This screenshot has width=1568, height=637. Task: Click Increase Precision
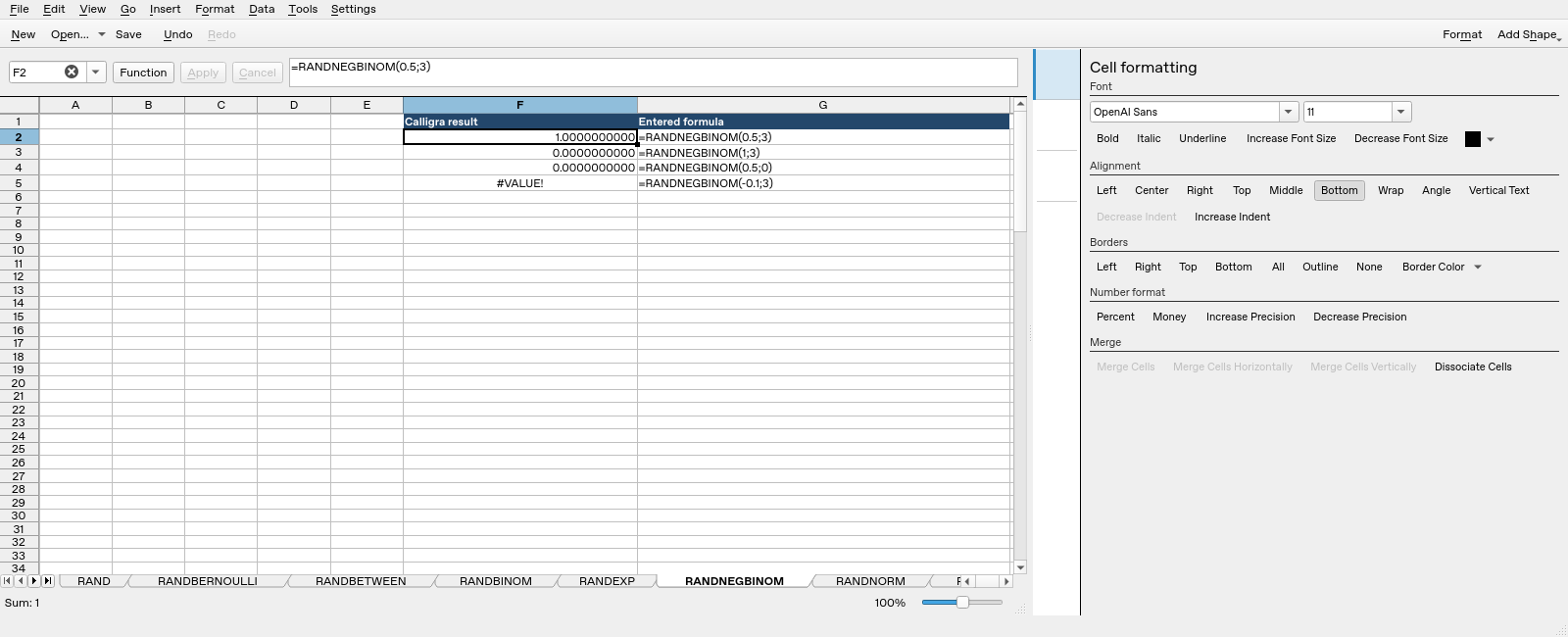(x=1250, y=317)
